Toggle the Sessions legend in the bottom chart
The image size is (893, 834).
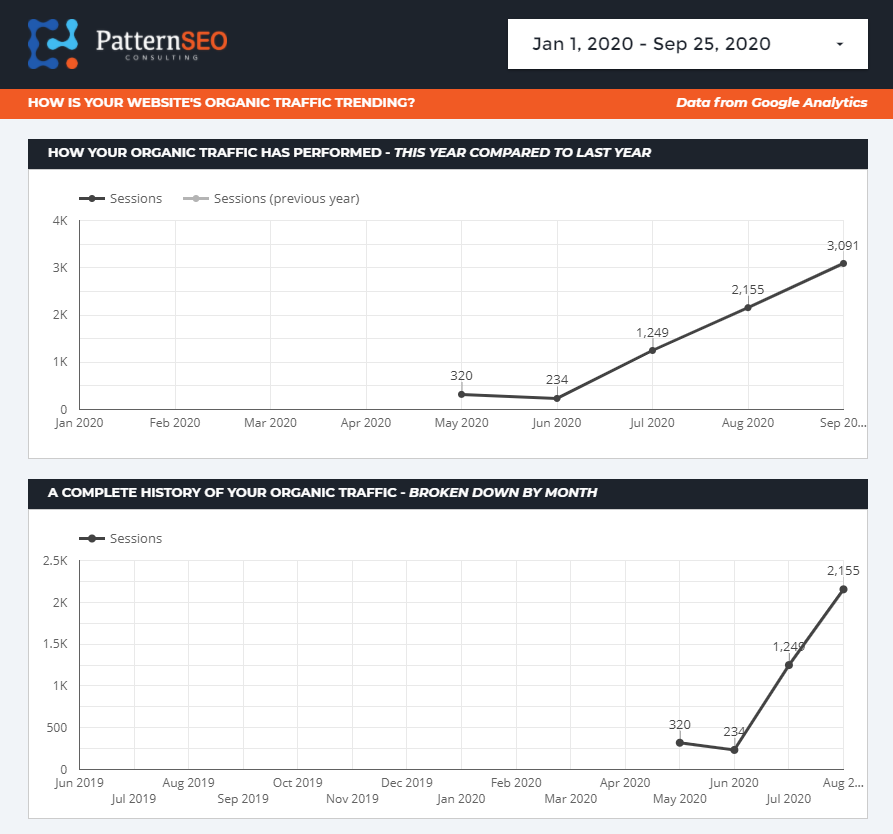point(124,538)
